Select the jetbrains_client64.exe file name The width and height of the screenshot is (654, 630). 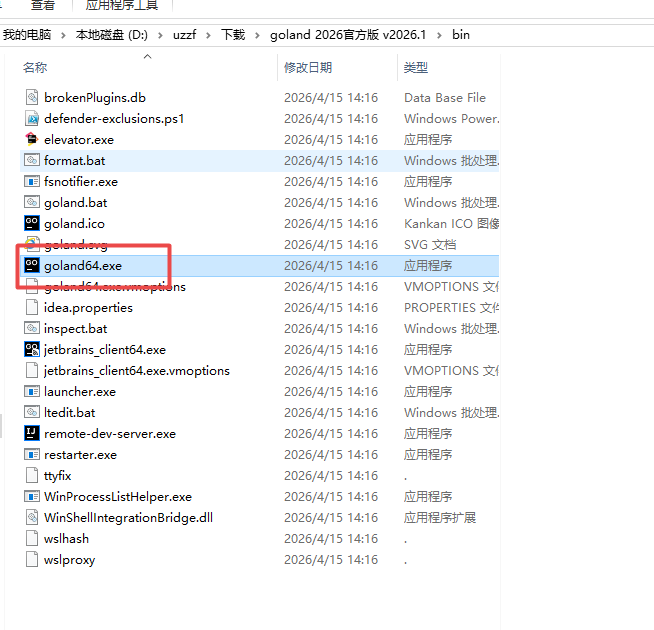point(105,350)
